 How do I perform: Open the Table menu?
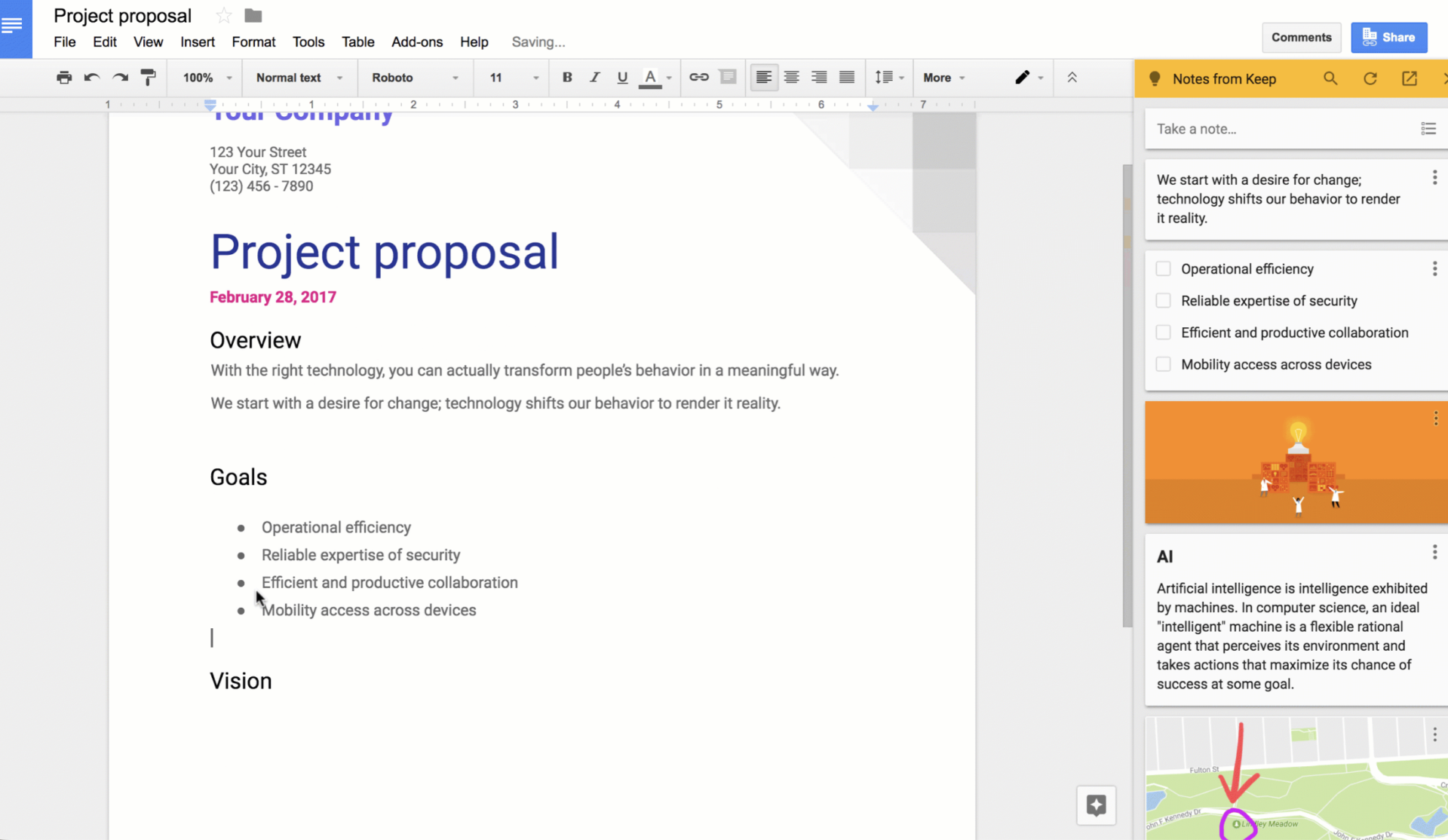(x=358, y=42)
